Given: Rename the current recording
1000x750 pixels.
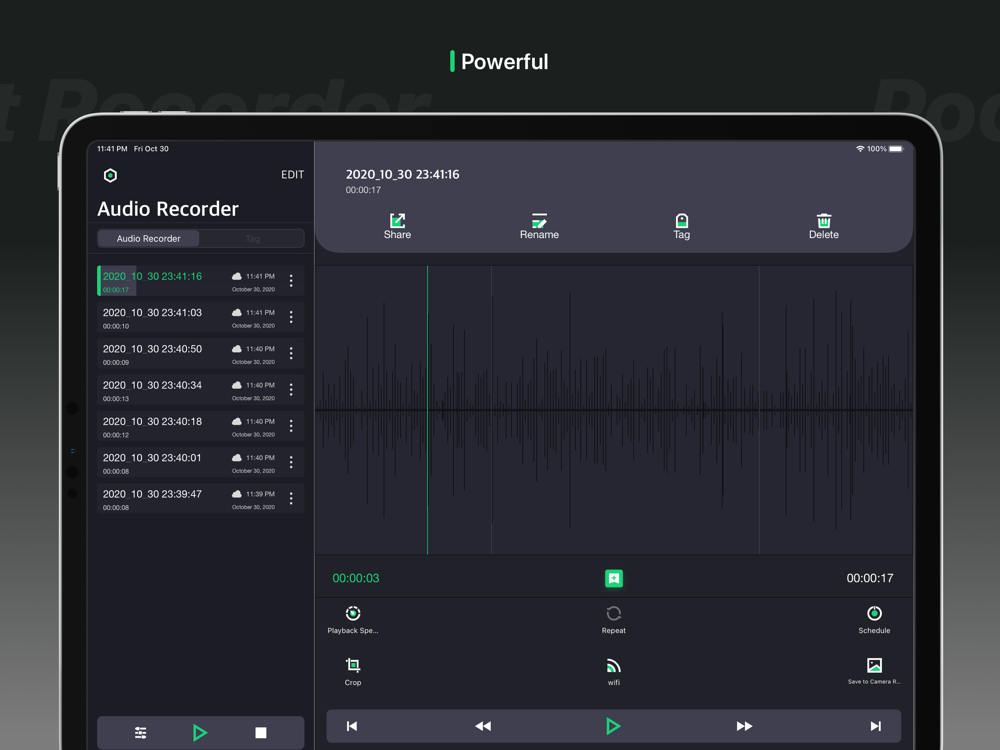Looking at the screenshot, I should [x=539, y=221].
